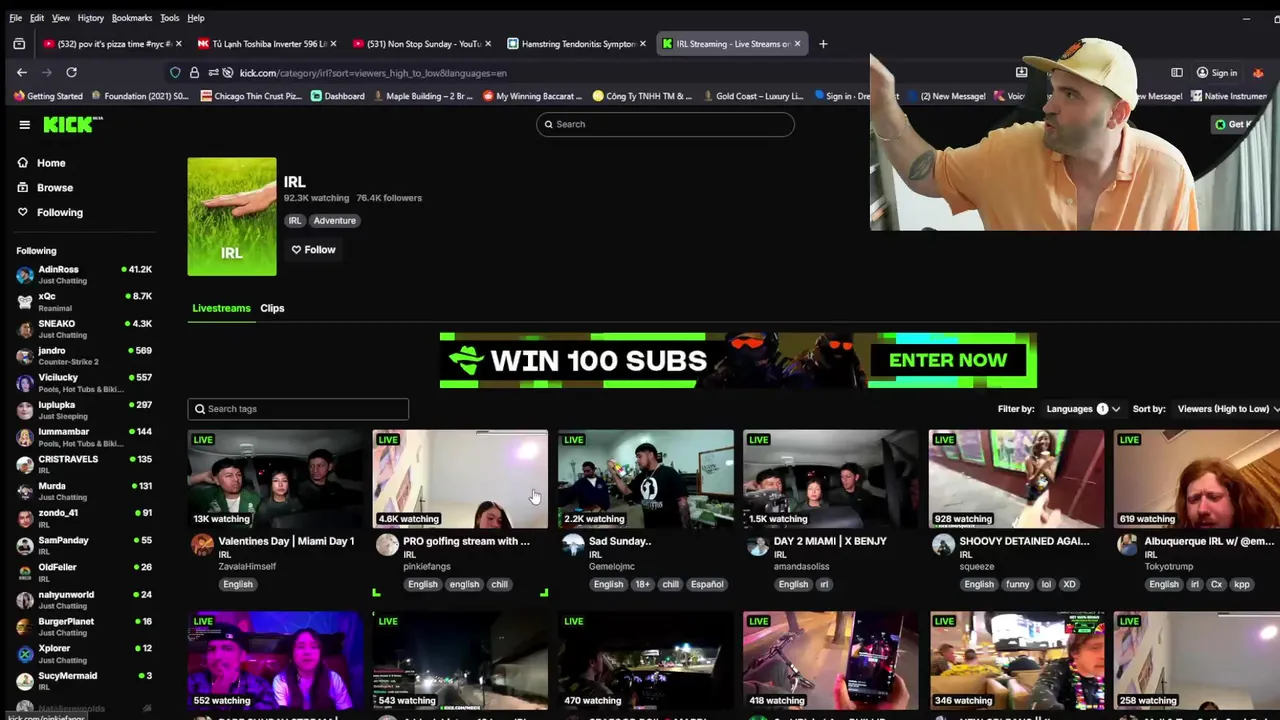
Task: Click the Follow button for IRL
Action: tap(313, 250)
